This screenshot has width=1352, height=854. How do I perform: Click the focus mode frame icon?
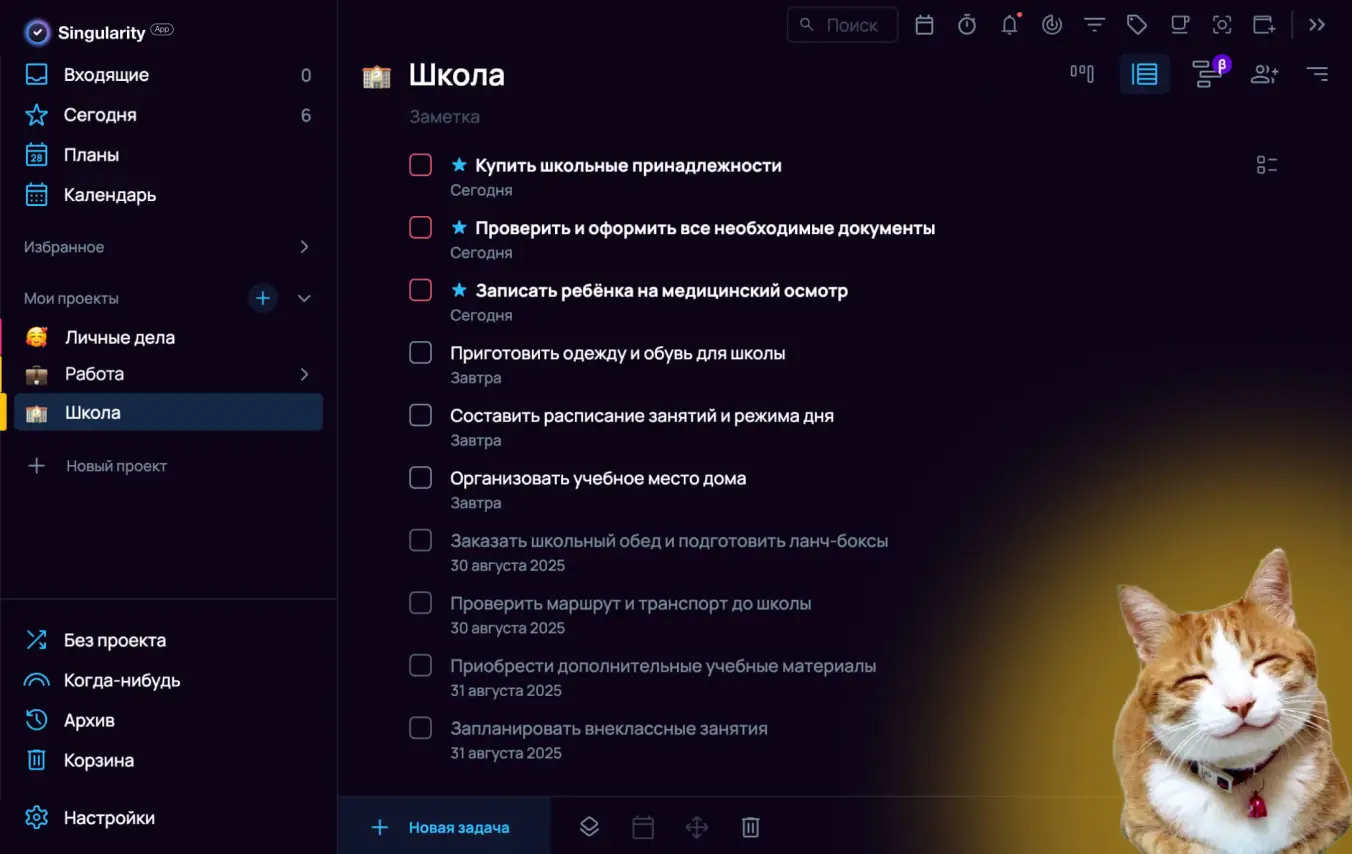pos(1222,25)
